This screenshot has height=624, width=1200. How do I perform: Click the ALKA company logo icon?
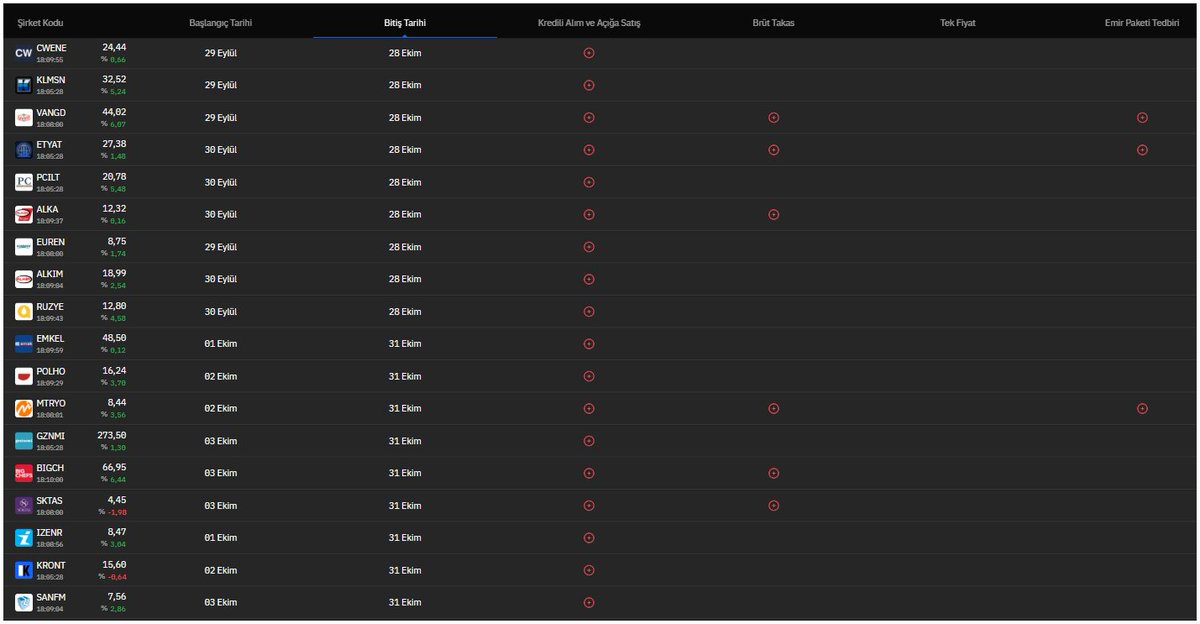click(x=24, y=215)
